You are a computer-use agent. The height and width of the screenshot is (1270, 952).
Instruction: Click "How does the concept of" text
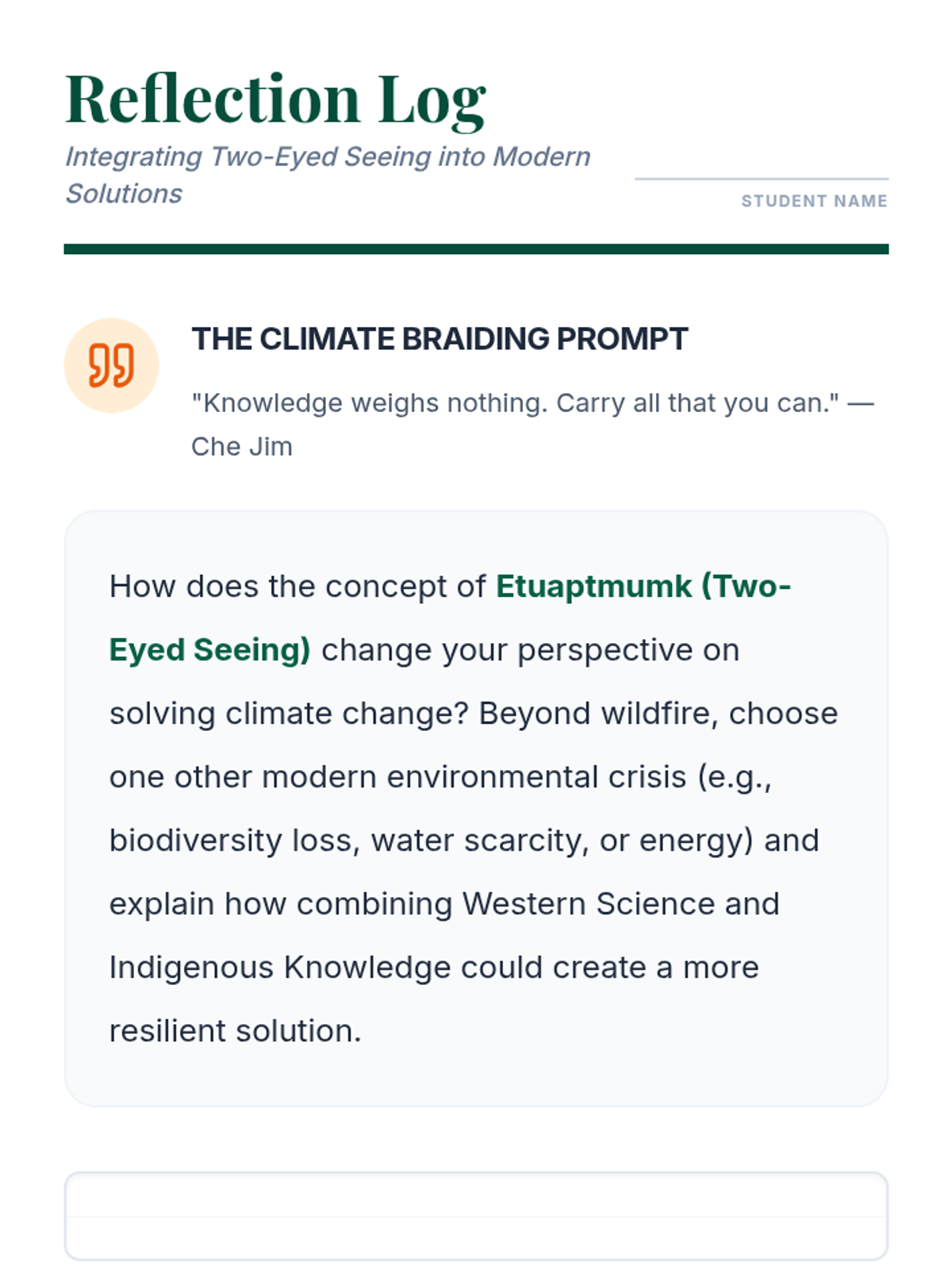[297, 587]
